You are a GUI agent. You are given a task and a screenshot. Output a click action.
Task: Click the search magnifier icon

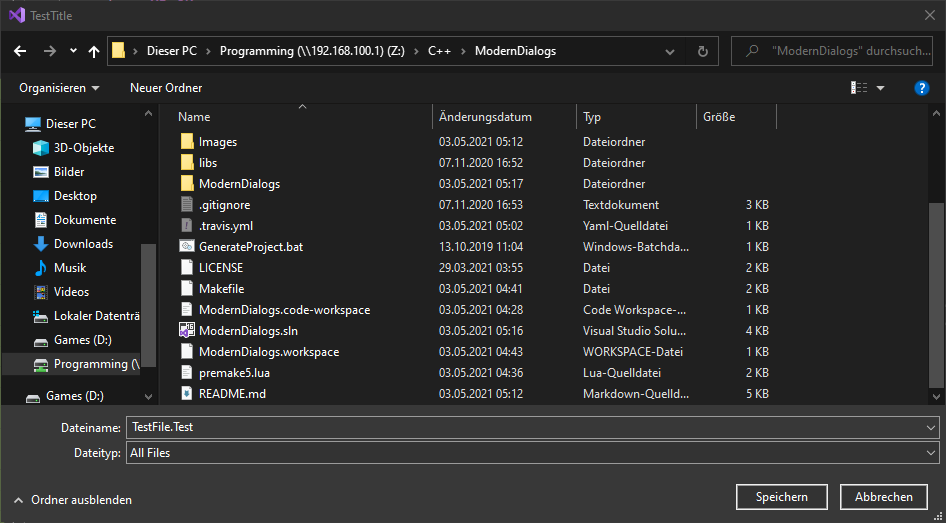[x=752, y=51]
